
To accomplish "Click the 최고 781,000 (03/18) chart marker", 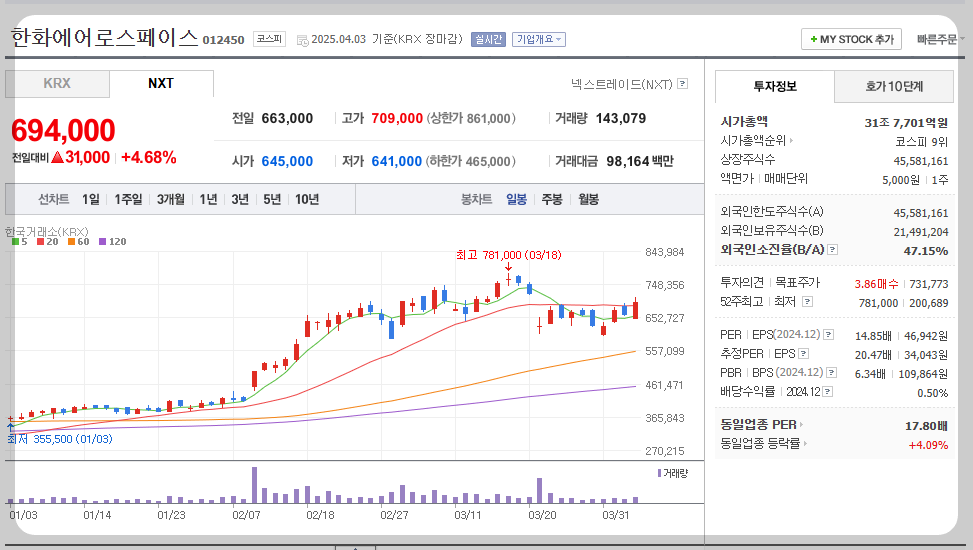I will click(x=508, y=255).
